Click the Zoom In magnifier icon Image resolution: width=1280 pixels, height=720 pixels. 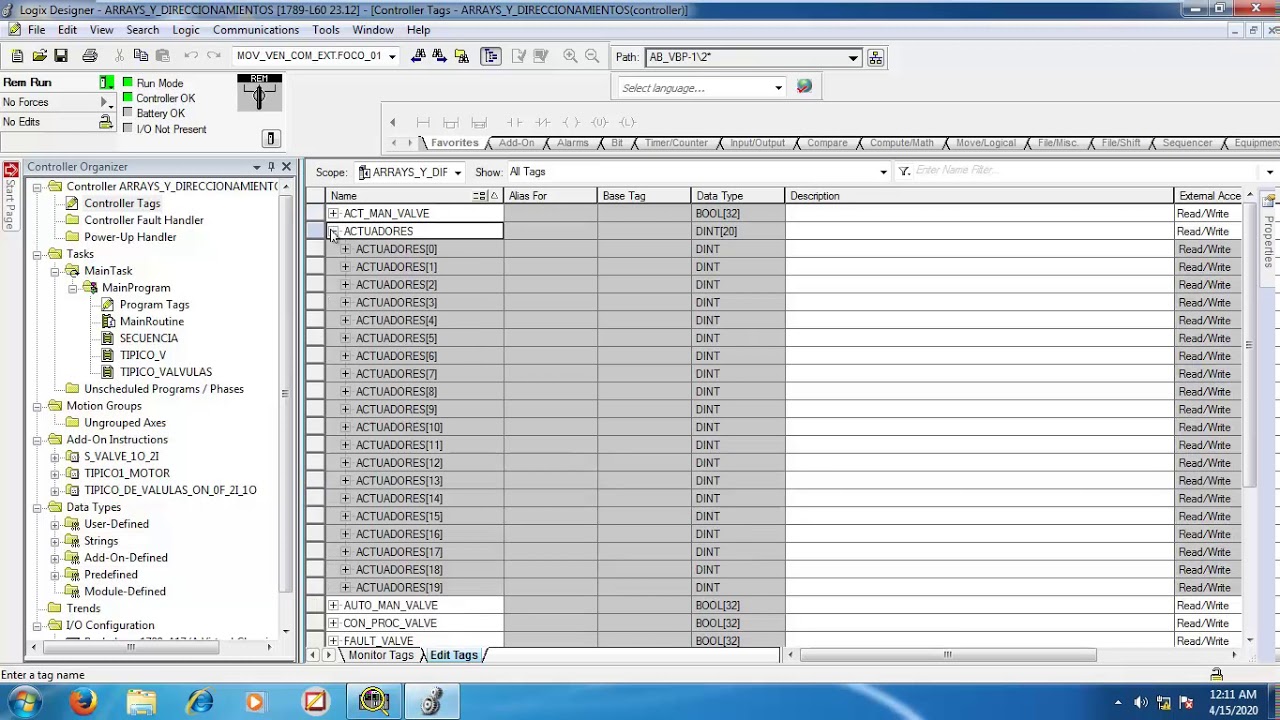(570, 56)
